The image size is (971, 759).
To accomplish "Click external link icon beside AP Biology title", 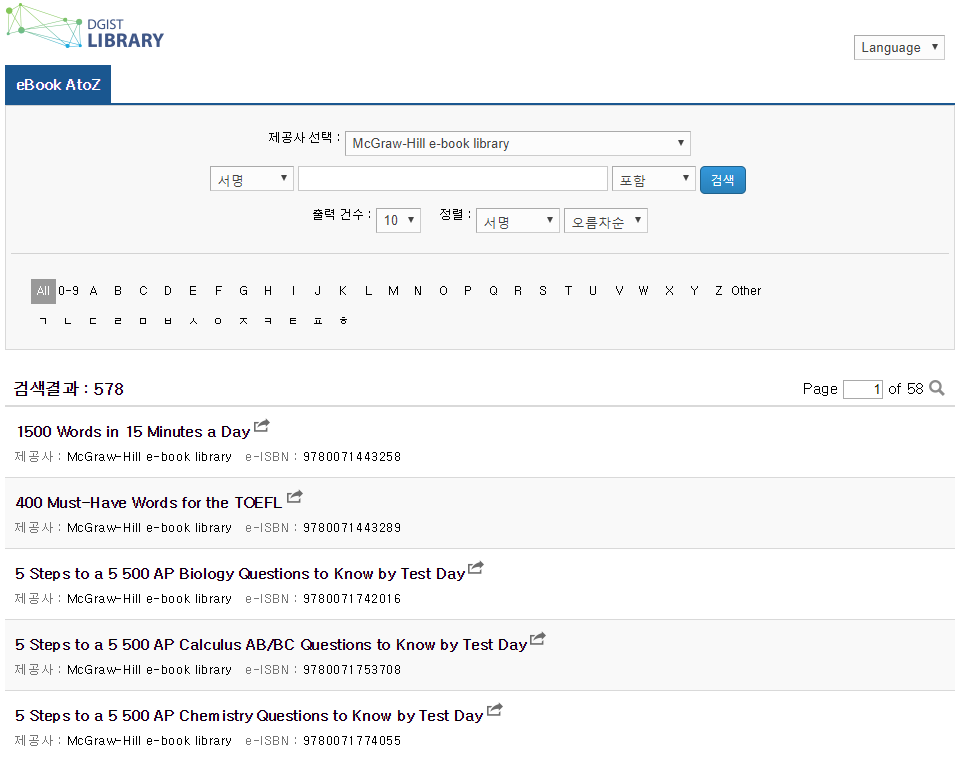I will coord(476,567).
